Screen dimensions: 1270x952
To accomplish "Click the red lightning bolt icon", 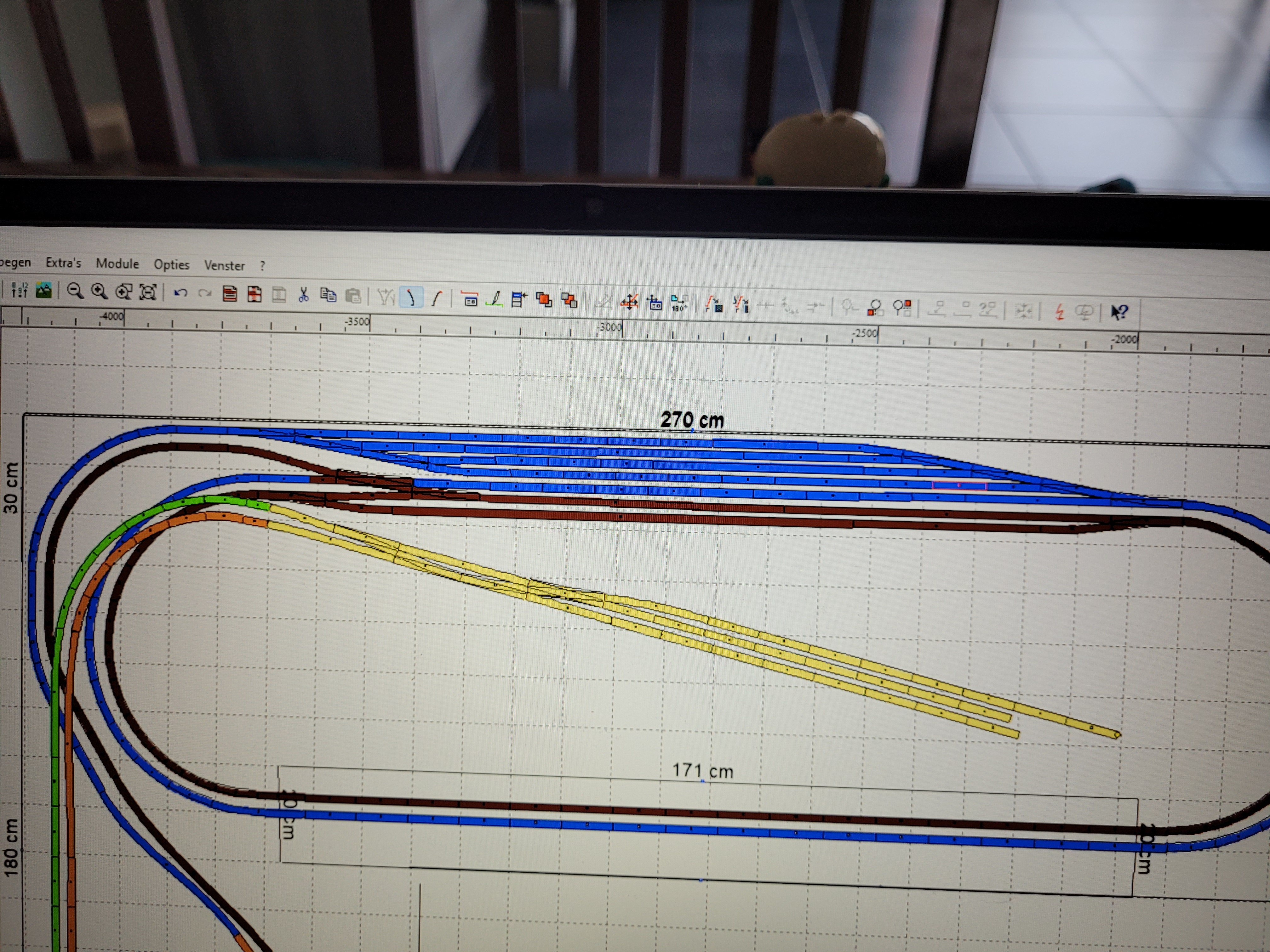I will click(1060, 312).
